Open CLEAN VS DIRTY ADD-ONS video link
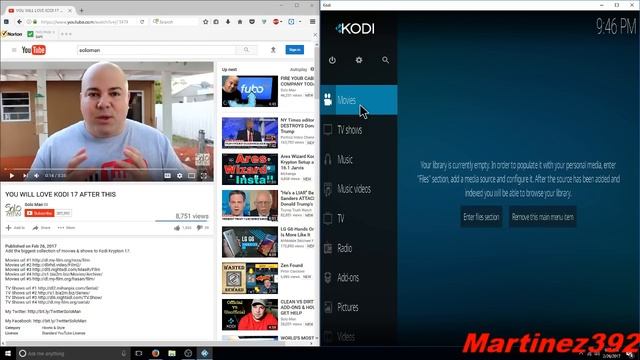This screenshot has height=360, width=640. (x=297, y=307)
